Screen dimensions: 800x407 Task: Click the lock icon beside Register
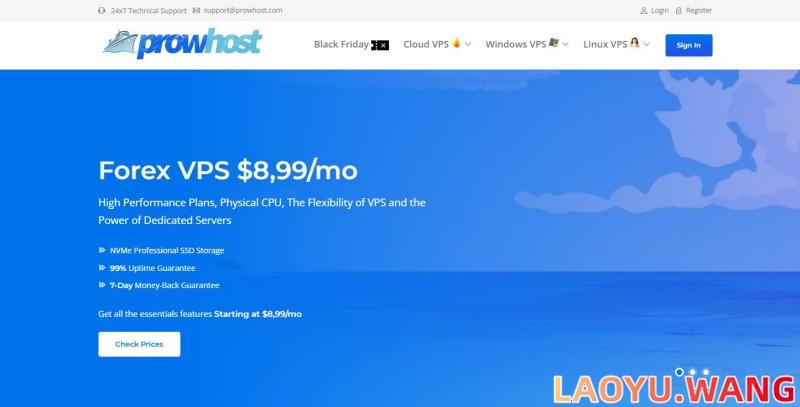point(679,10)
